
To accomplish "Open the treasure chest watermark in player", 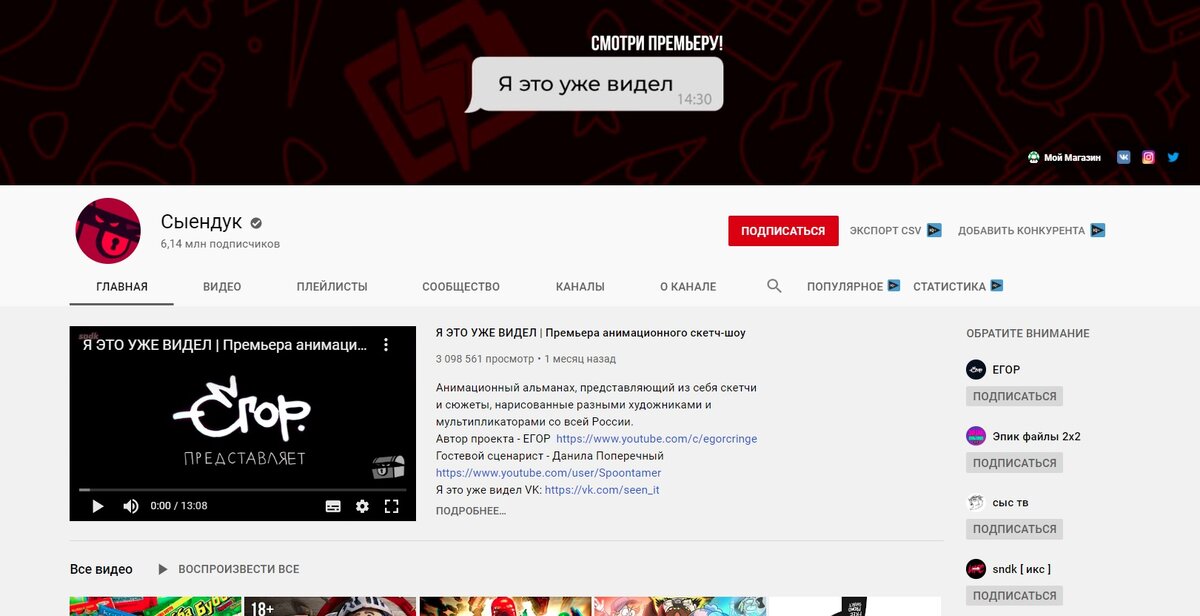I will pyautogui.click(x=388, y=466).
